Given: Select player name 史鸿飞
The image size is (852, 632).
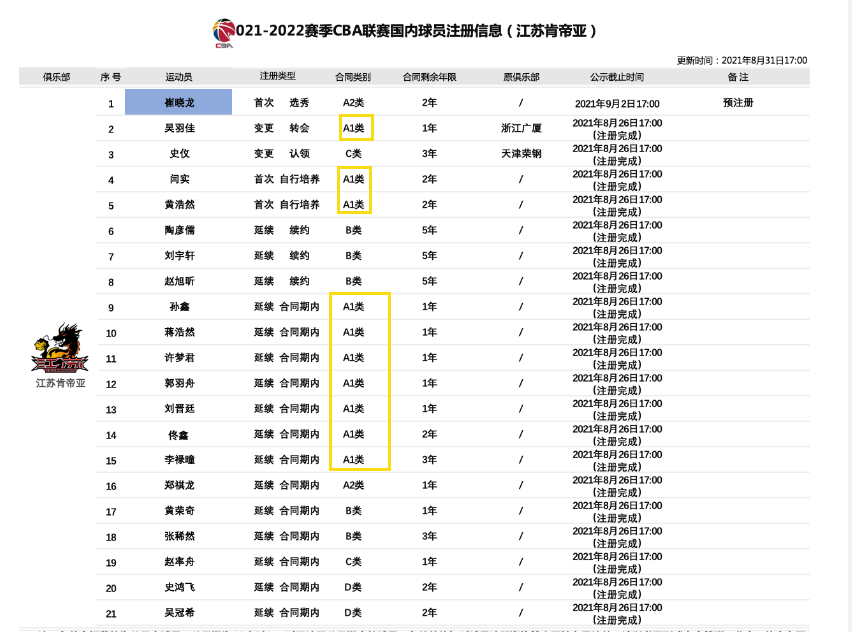Looking at the screenshot, I should [179, 587].
